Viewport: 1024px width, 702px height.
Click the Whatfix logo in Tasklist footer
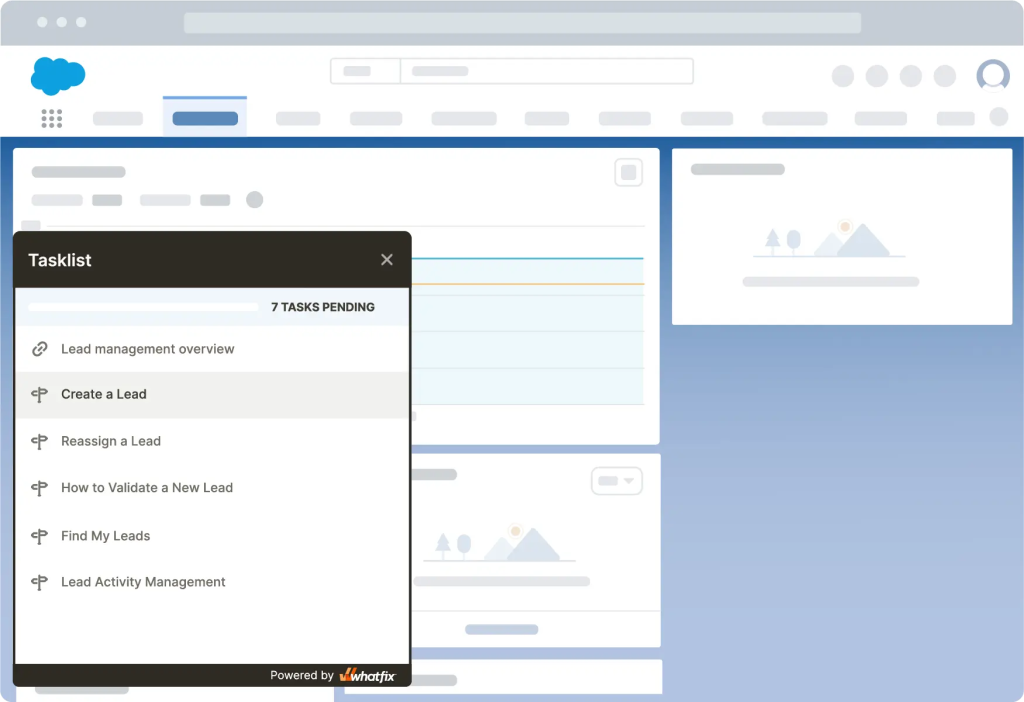tap(367, 675)
